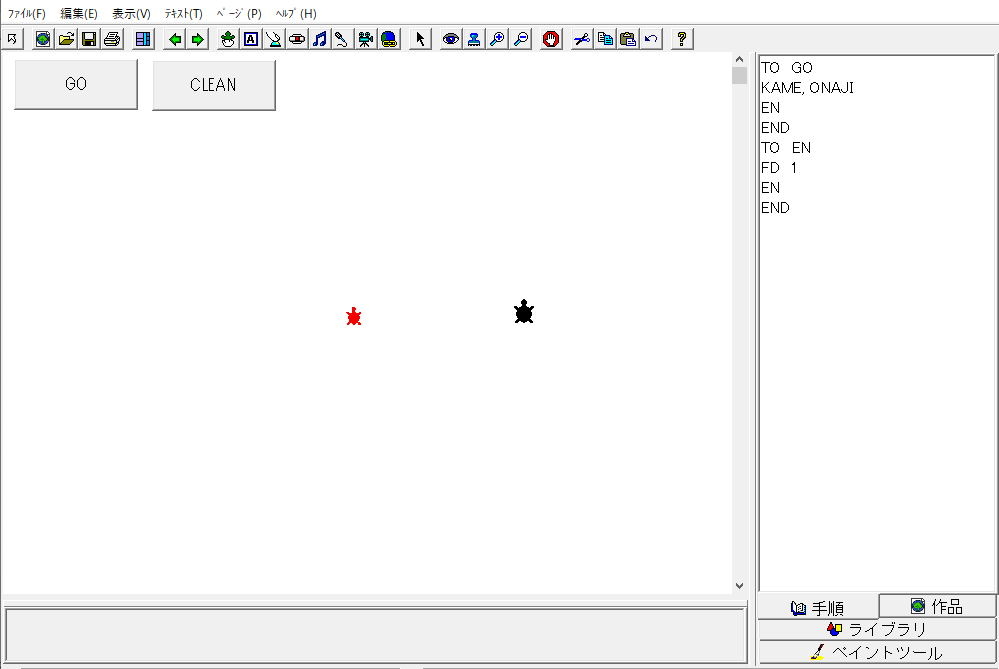This screenshot has height=669, width=999.
Task: Click the green previous page arrow
Action: pyautogui.click(x=175, y=39)
